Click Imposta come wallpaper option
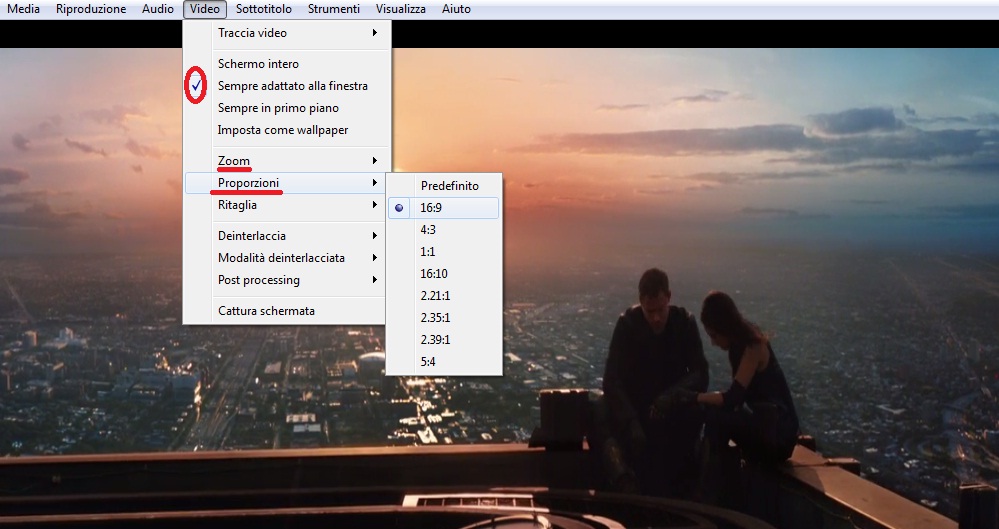 click(283, 130)
